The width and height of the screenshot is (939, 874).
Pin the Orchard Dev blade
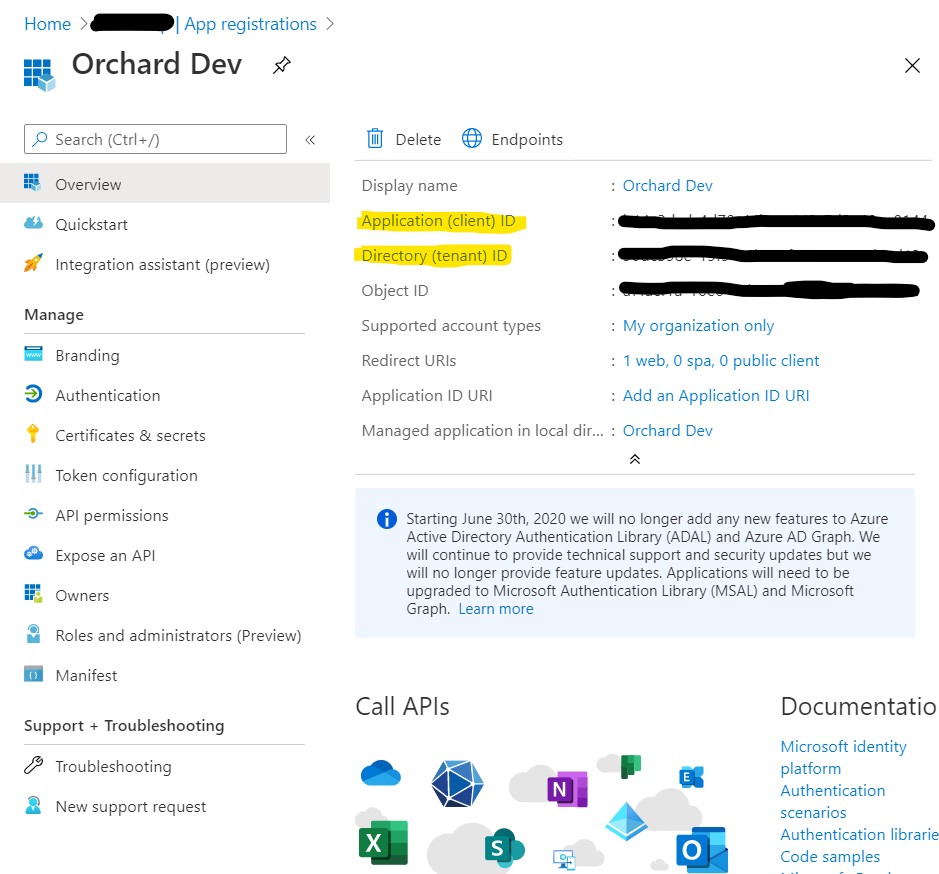pos(281,65)
